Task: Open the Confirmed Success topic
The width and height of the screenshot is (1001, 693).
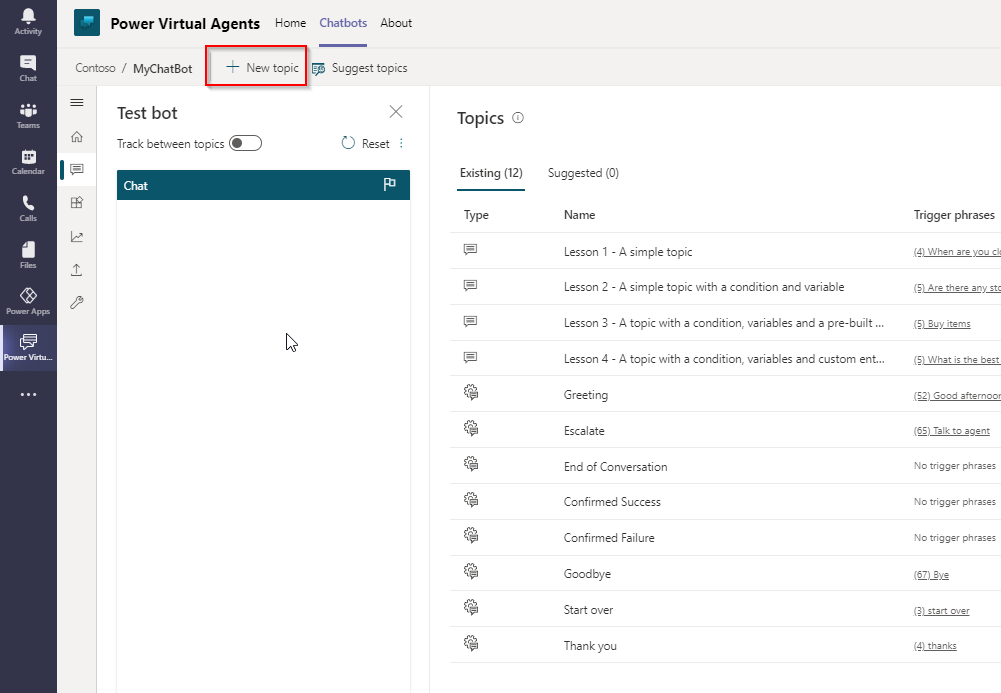Action: click(x=612, y=502)
